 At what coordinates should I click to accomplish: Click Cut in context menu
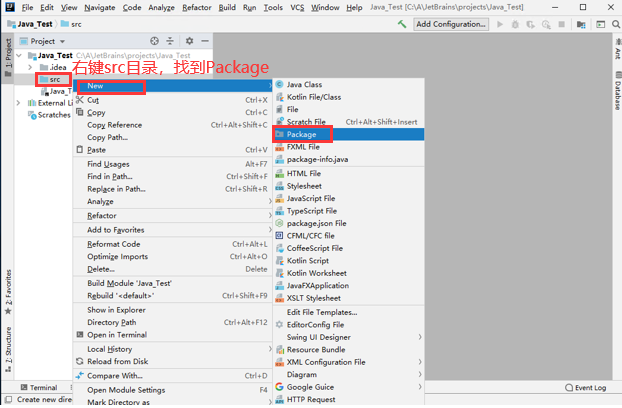[x=173, y=100]
